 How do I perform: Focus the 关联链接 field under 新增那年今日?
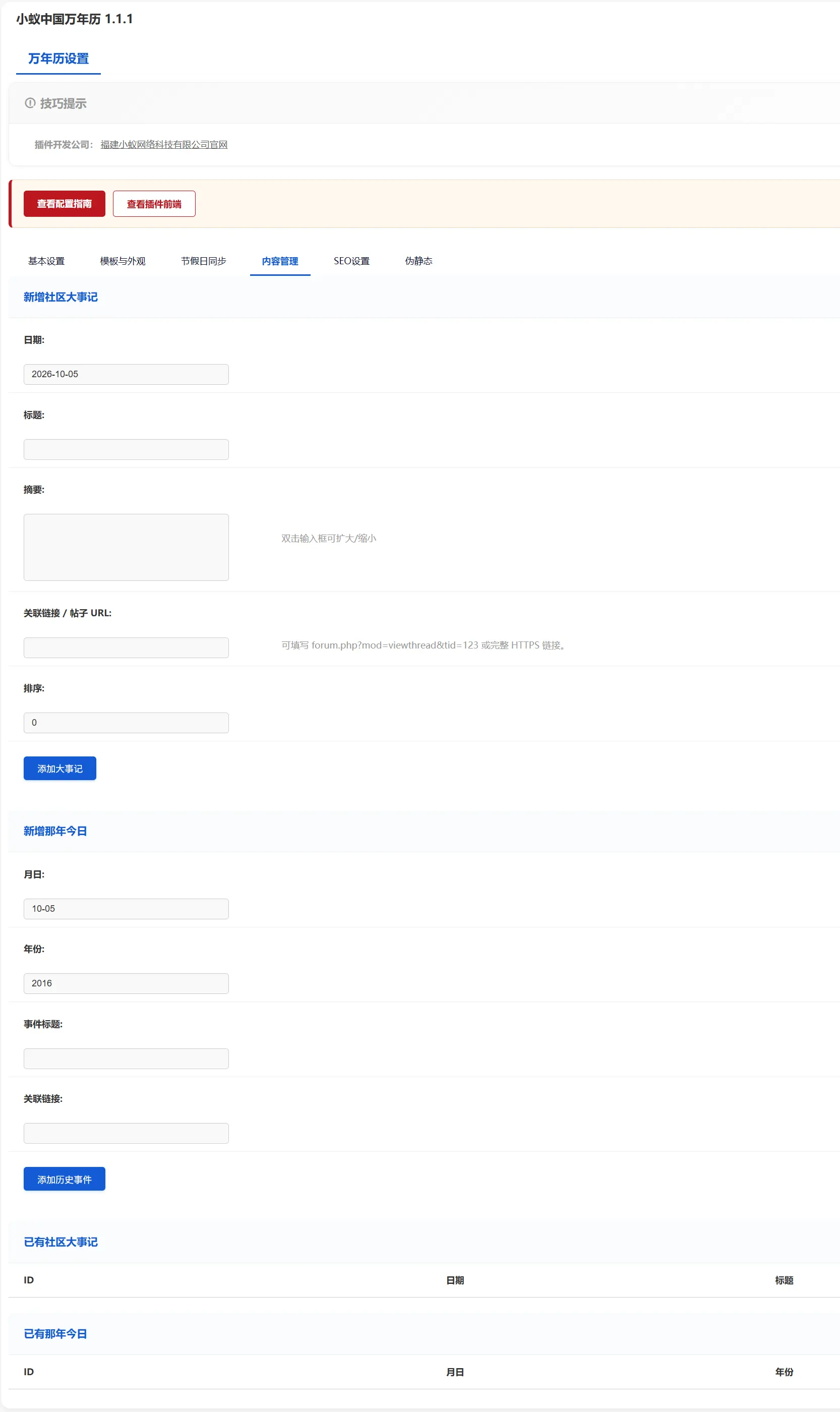pyautogui.click(x=126, y=1134)
